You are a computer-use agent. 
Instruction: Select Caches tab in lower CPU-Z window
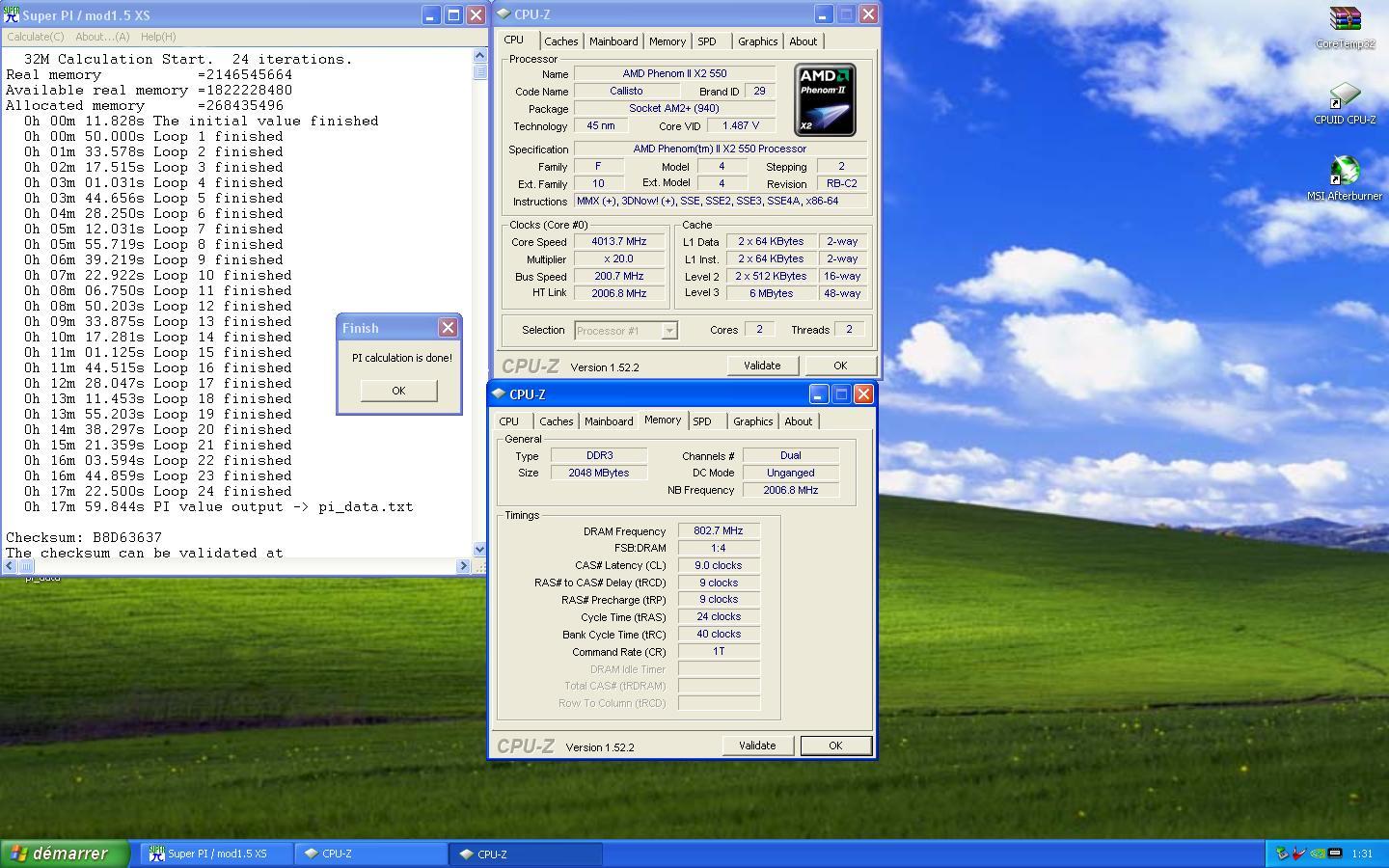click(557, 421)
